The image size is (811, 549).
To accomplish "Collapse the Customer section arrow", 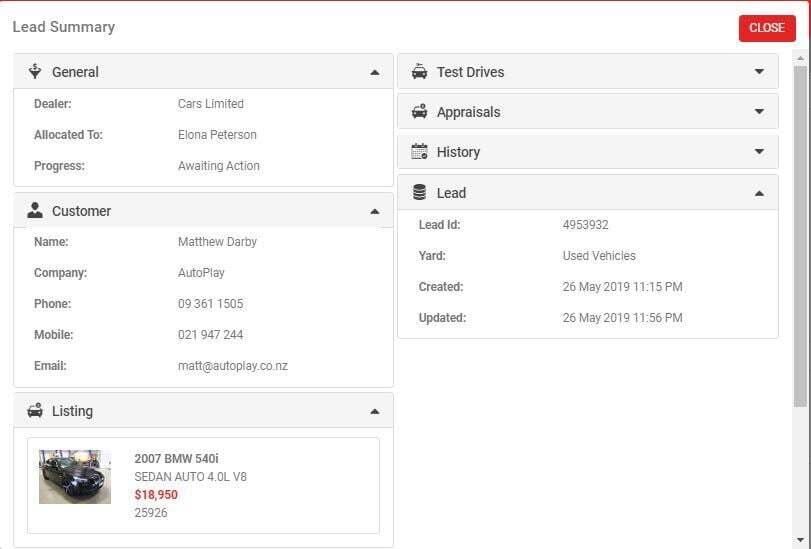I will pyautogui.click(x=375, y=212).
